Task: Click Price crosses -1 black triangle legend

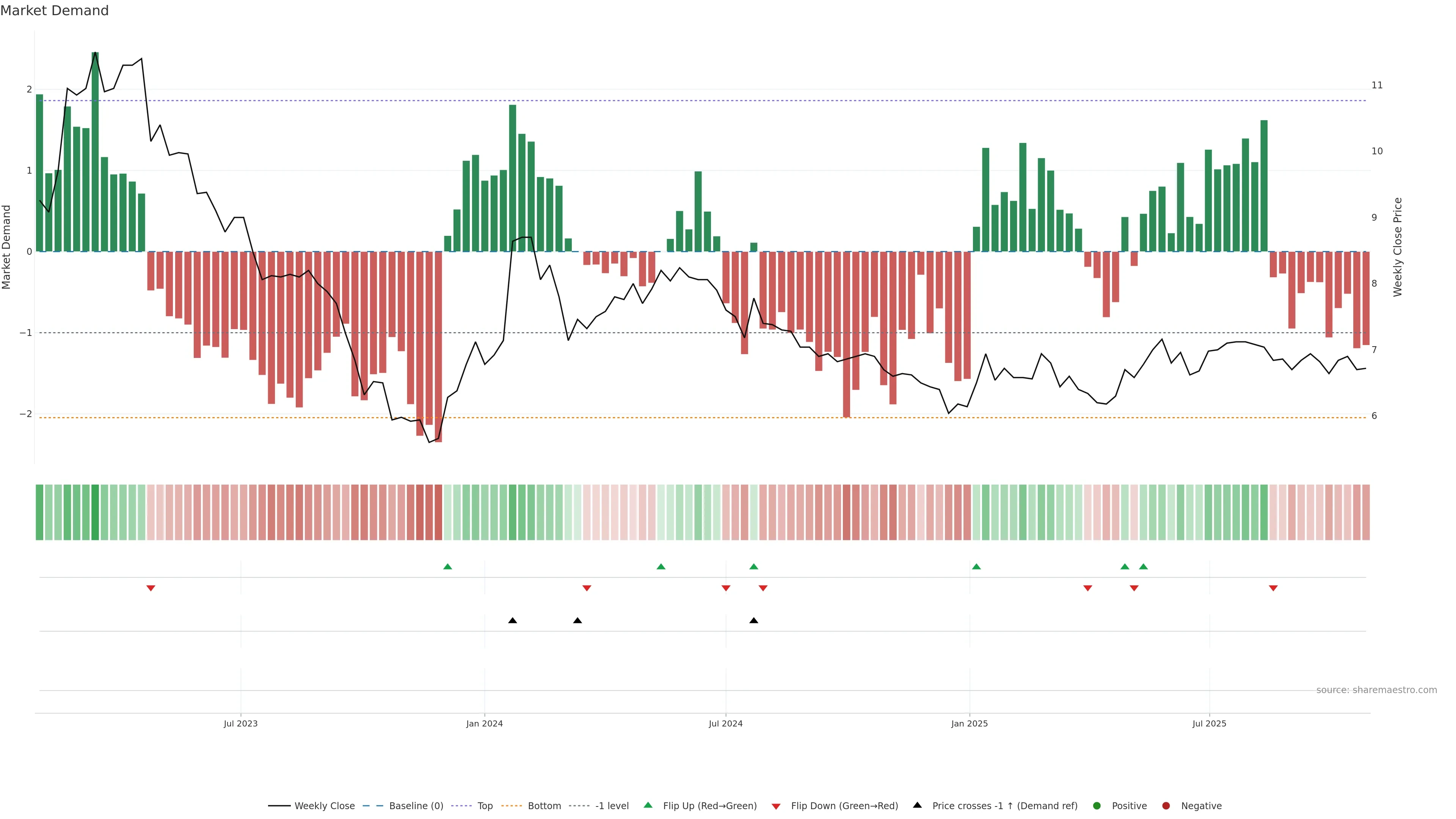Action: [917, 805]
